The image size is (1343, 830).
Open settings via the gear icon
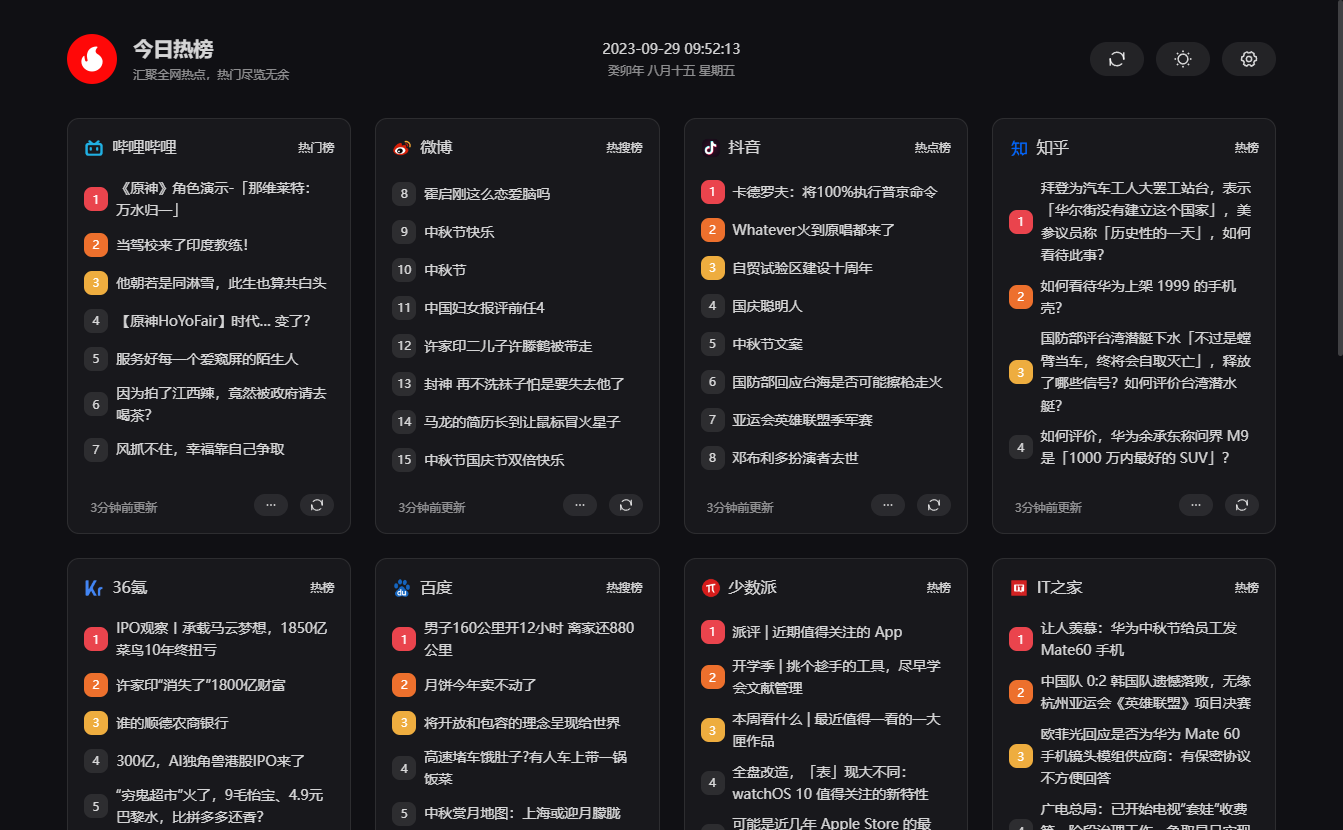1248,59
